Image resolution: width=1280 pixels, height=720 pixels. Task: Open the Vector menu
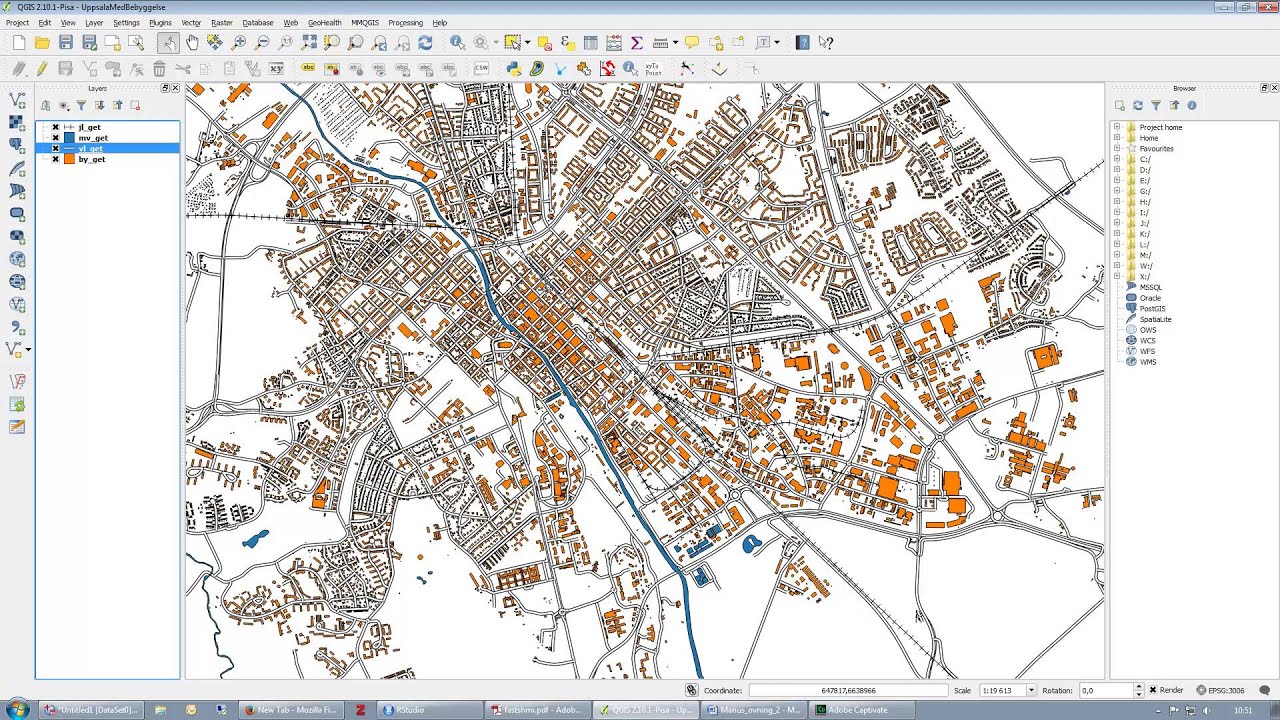click(x=191, y=22)
